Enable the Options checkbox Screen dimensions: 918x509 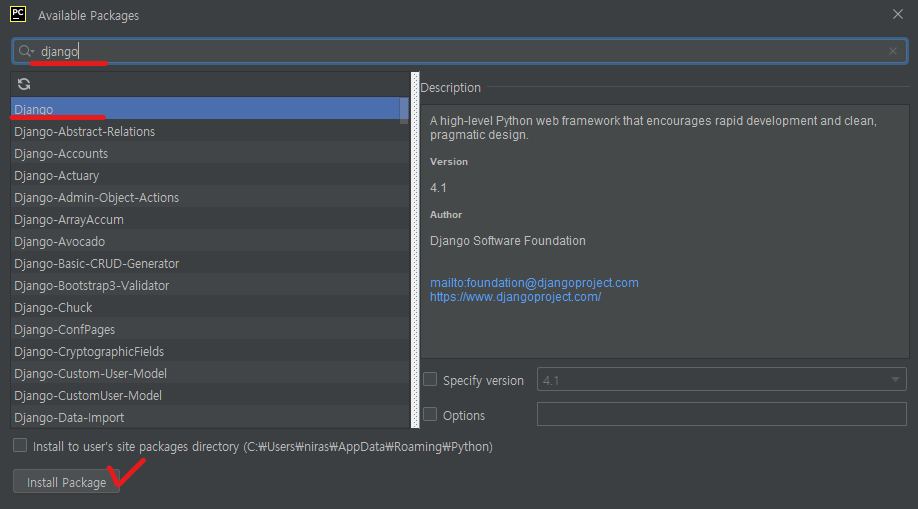430,415
